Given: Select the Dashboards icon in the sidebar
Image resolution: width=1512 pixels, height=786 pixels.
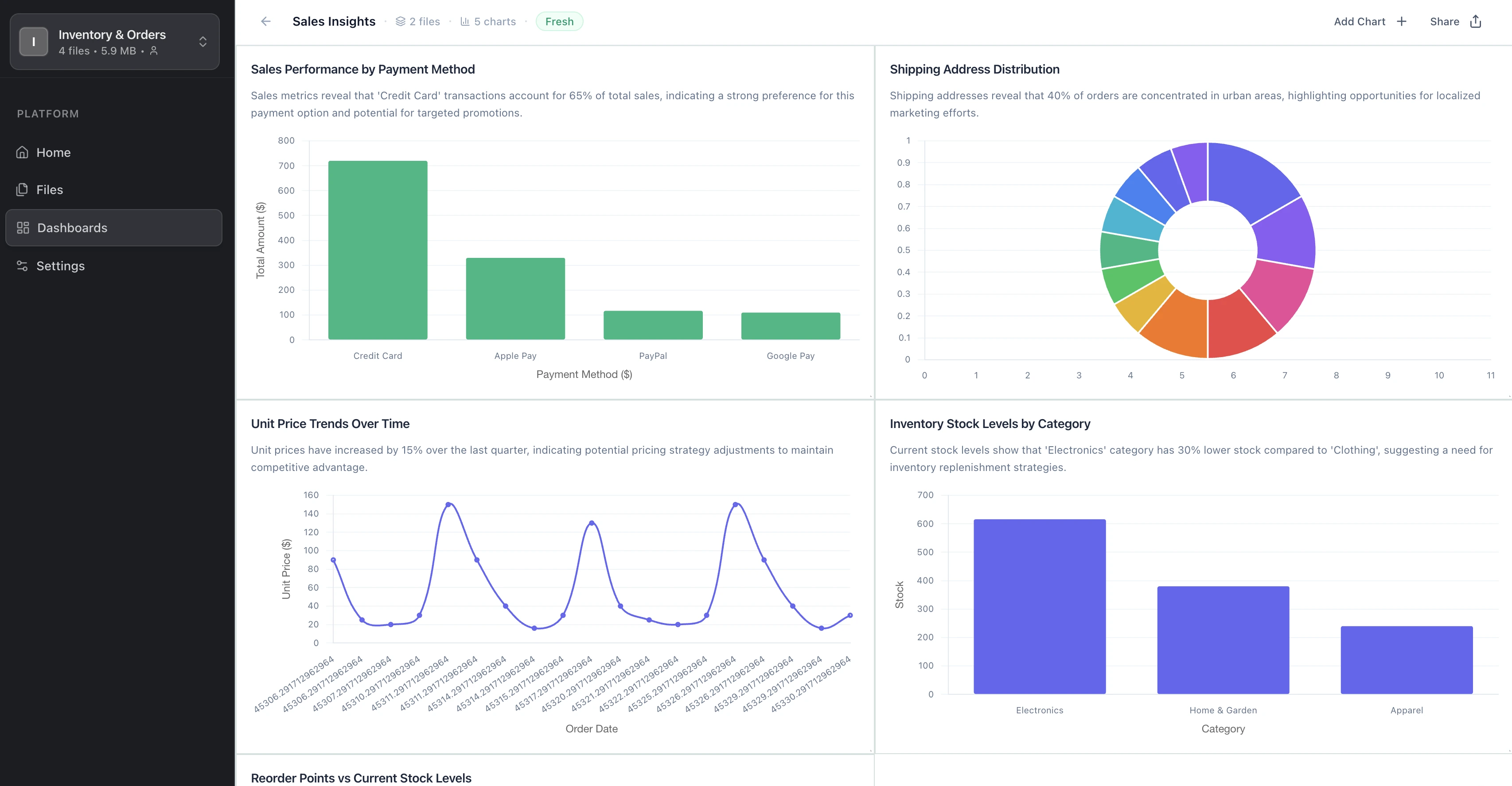Looking at the screenshot, I should pos(23,228).
